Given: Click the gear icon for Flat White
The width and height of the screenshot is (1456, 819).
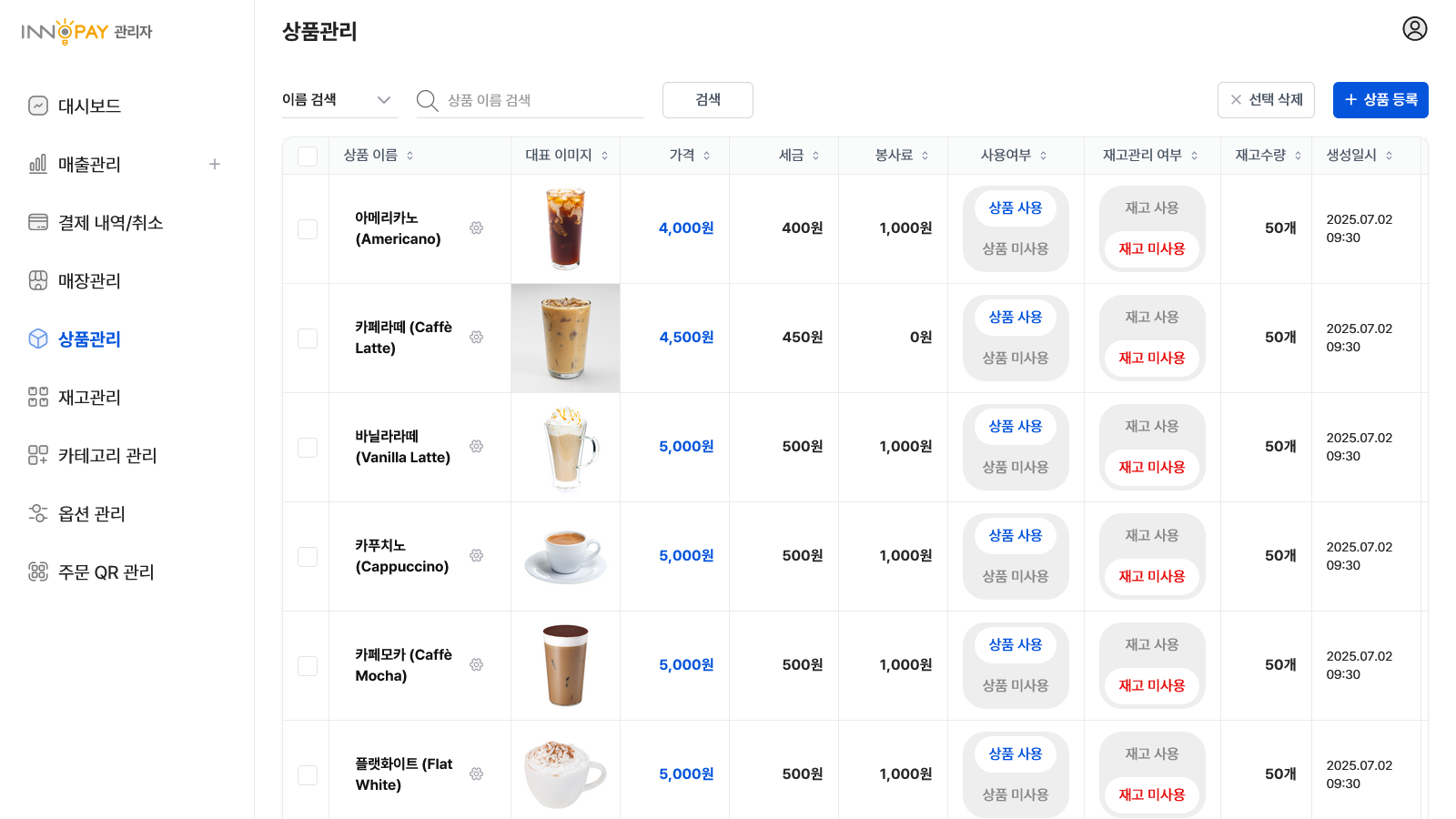Looking at the screenshot, I should [476, 774].
